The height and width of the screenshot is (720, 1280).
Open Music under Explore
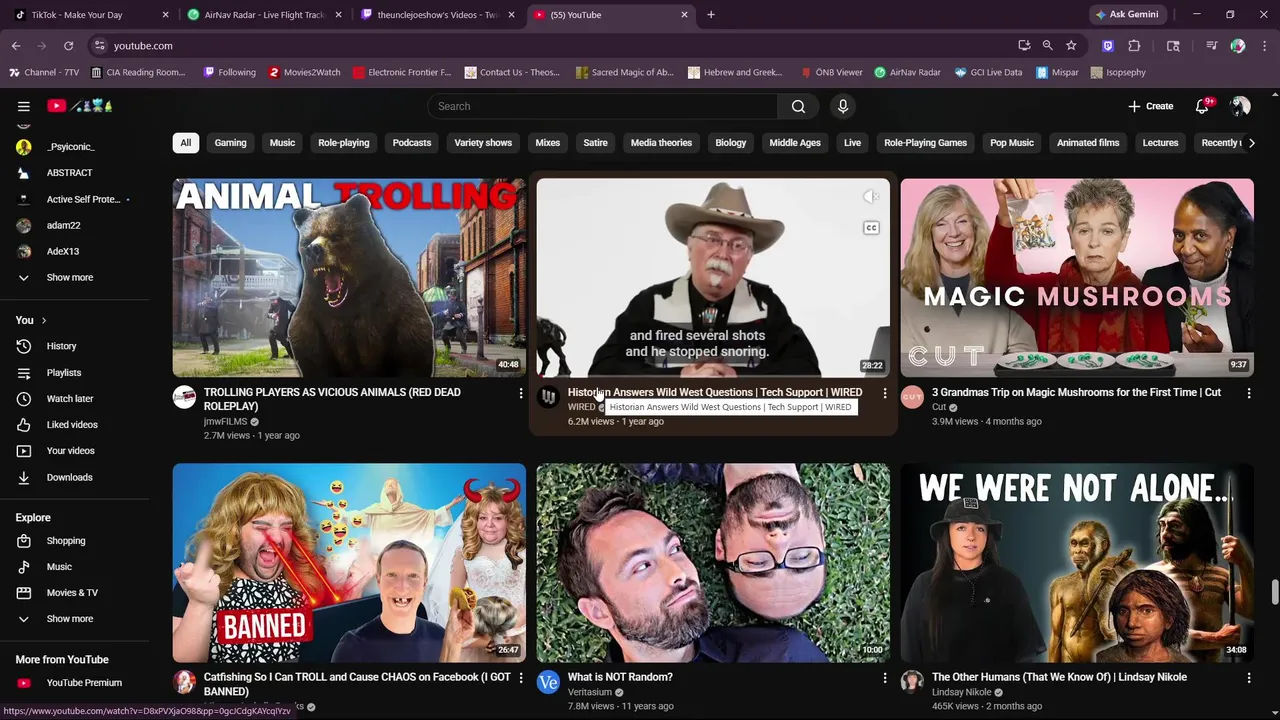click(75, 567)
